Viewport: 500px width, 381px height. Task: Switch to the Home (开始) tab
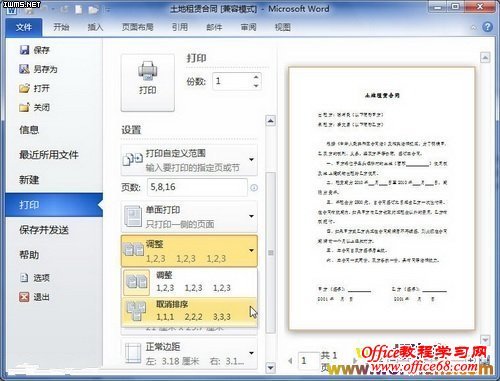61,27
